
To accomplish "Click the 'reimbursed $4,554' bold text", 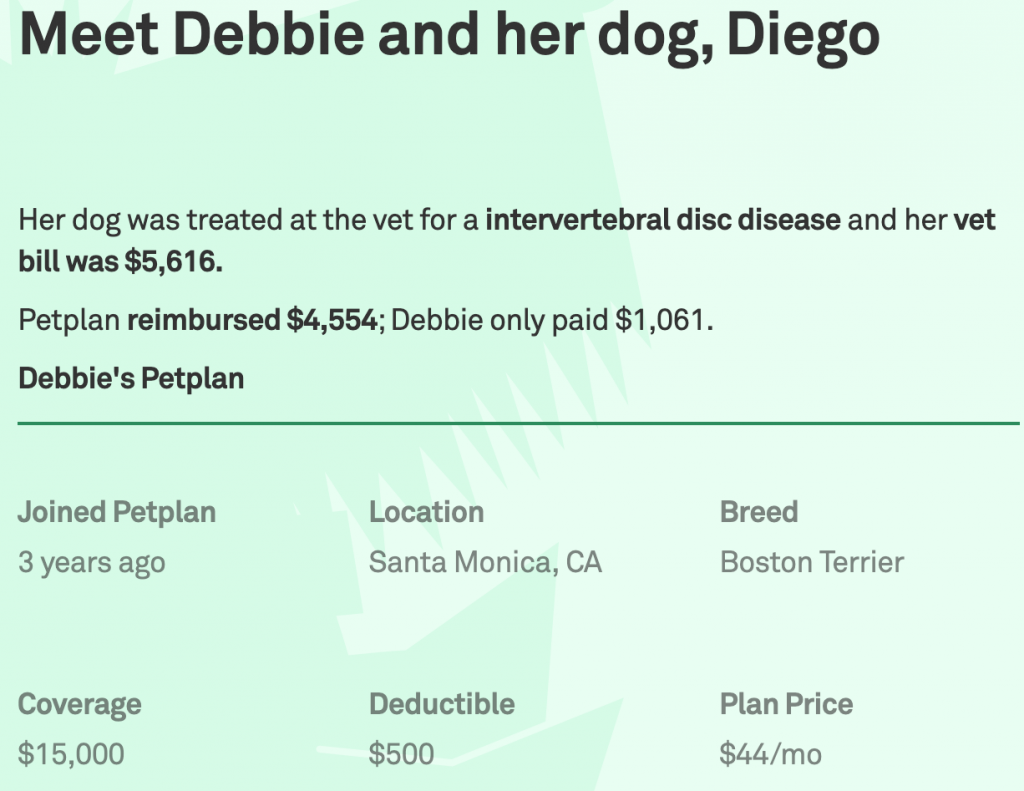I will (x=252, y=320).
